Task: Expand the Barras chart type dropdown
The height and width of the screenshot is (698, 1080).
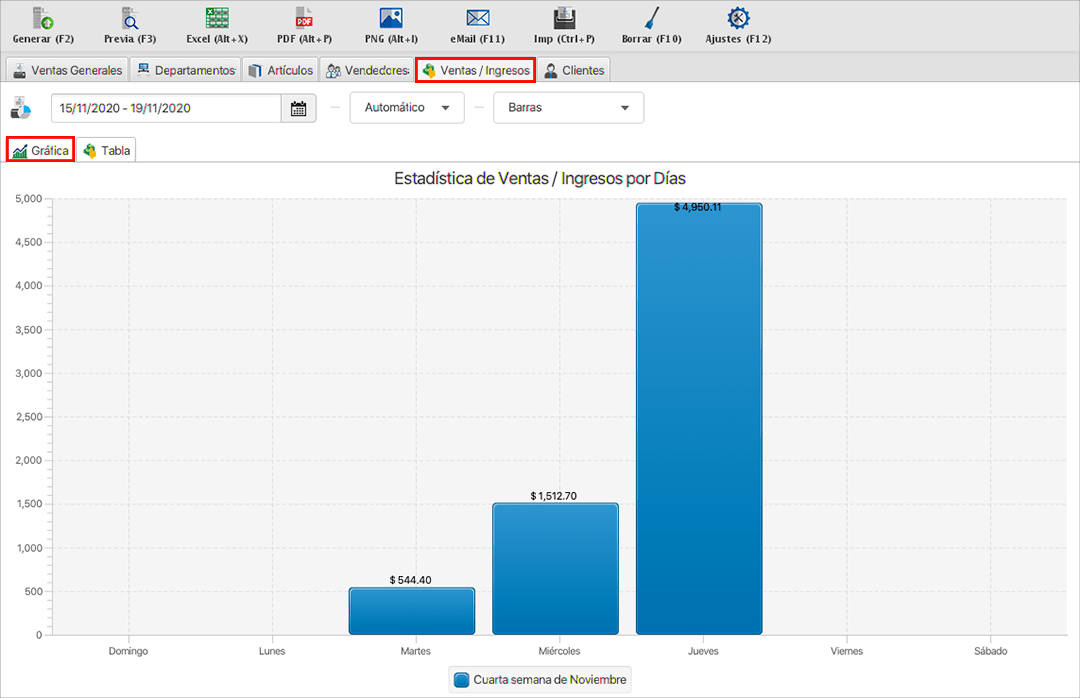Action: (568, 108)
